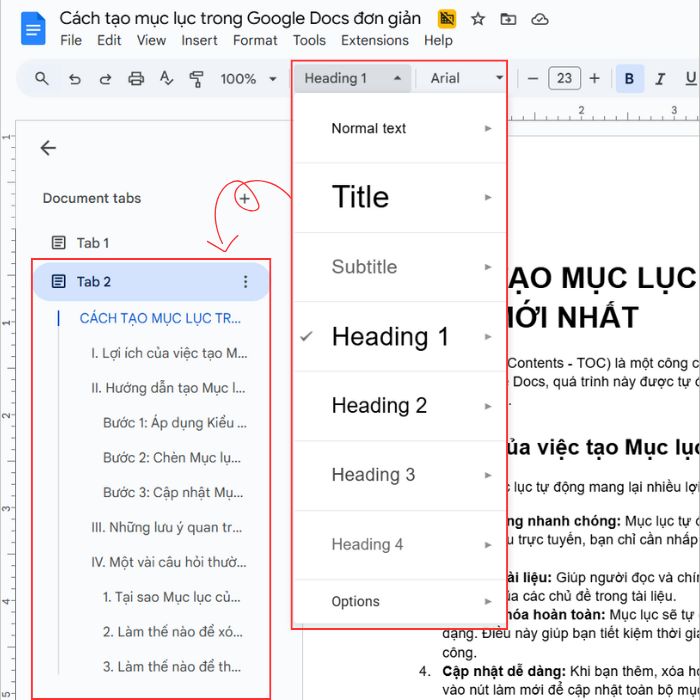Run spelling and grammar check

click(166, 79)
